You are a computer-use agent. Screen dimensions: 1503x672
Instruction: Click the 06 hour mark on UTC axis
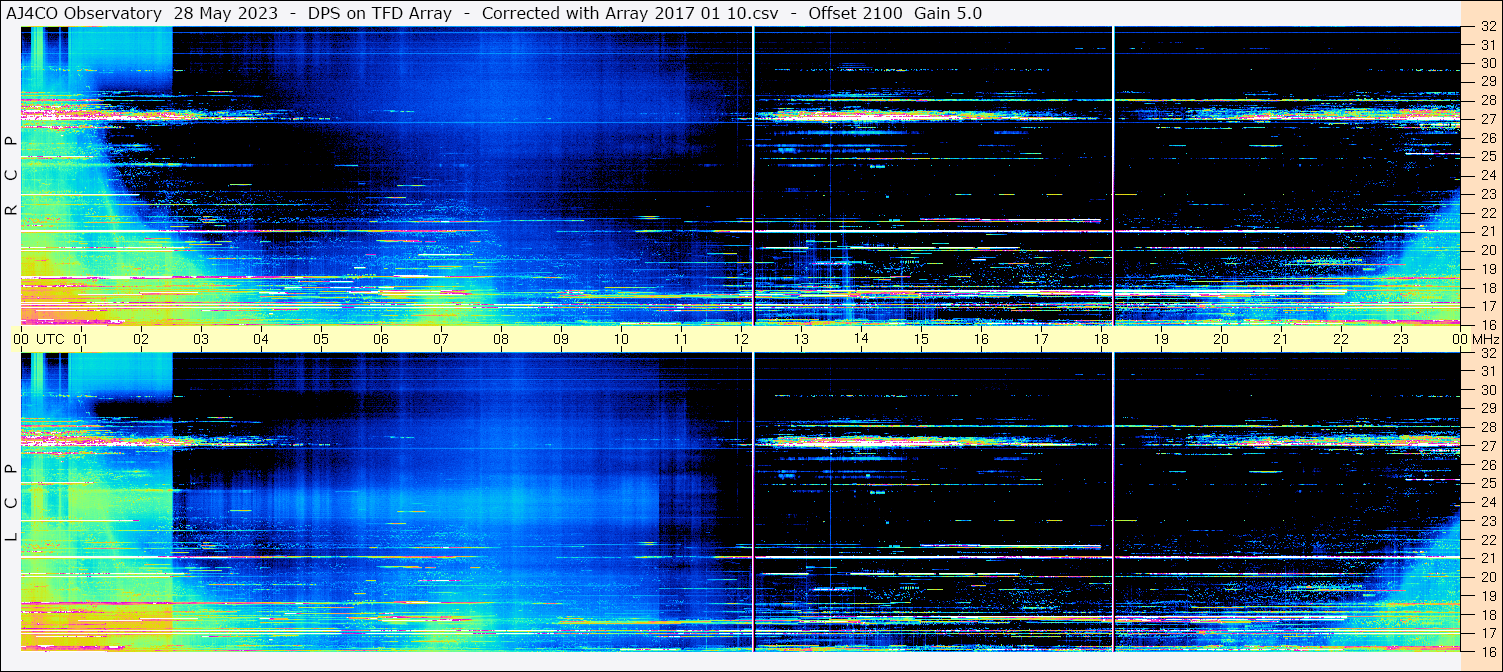(x=381, y=339)
